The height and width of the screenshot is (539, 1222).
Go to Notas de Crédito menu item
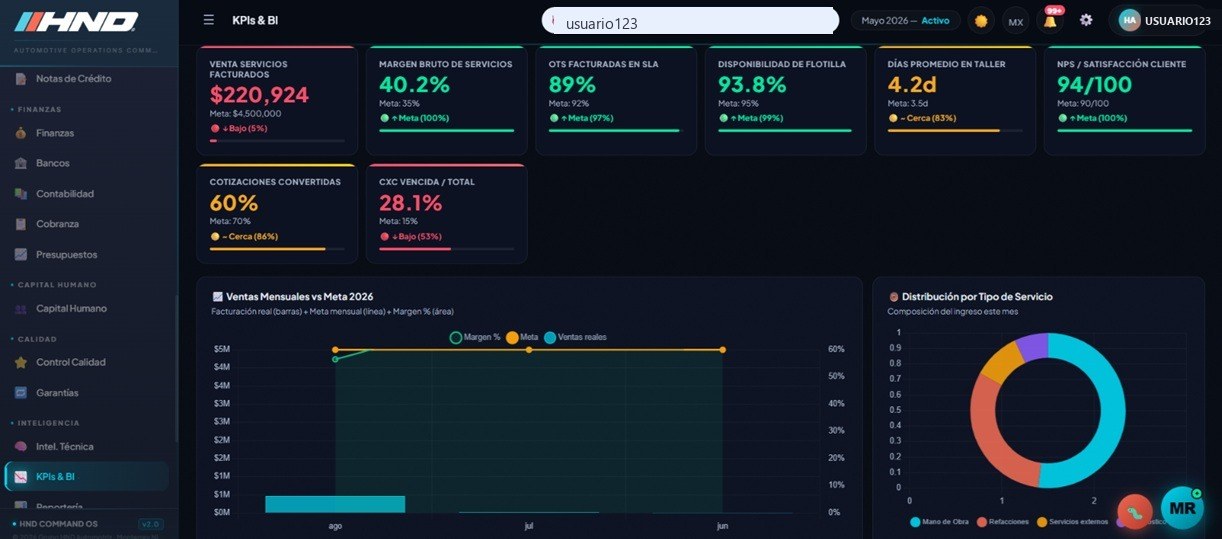73,78
